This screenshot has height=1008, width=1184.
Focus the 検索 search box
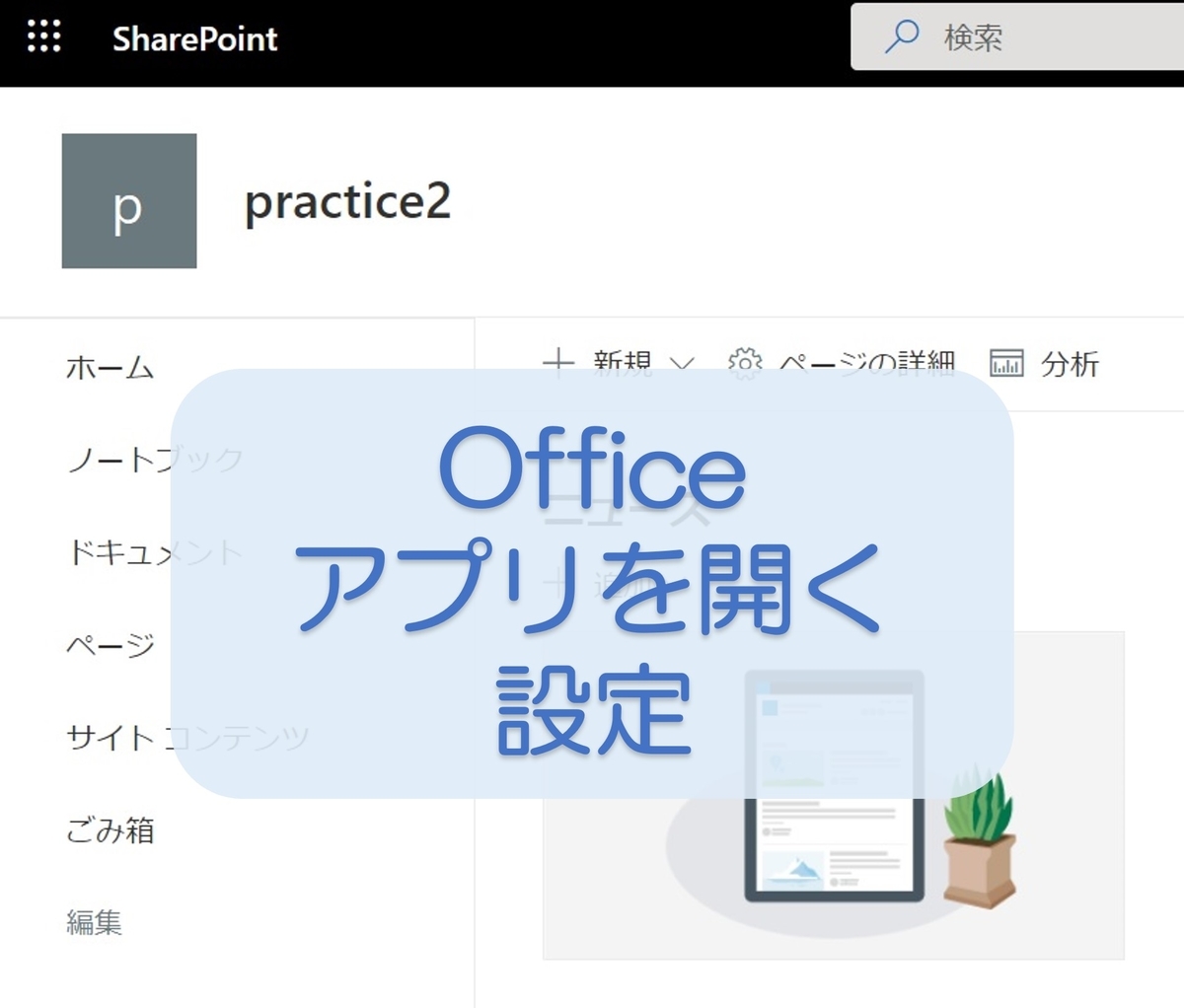pos(1017,36)
